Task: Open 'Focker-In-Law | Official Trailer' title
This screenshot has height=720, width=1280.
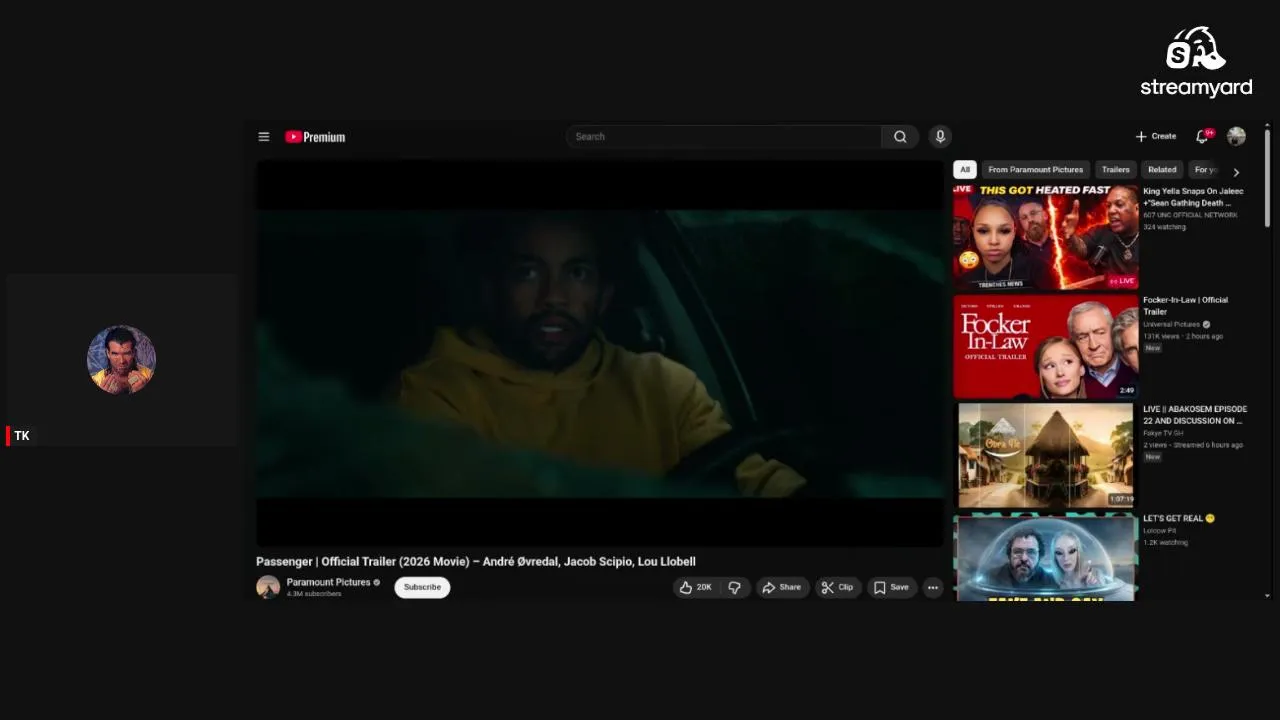Action: (x=1186, y=305)
